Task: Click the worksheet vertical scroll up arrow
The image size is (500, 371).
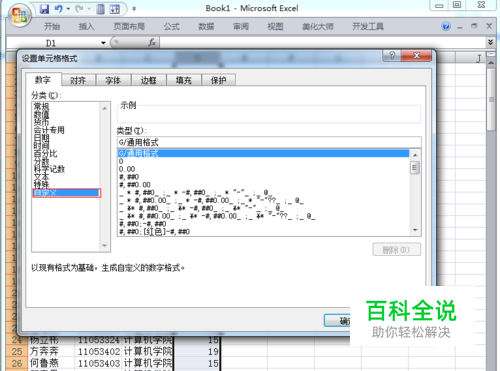Action: coord(491,63)
